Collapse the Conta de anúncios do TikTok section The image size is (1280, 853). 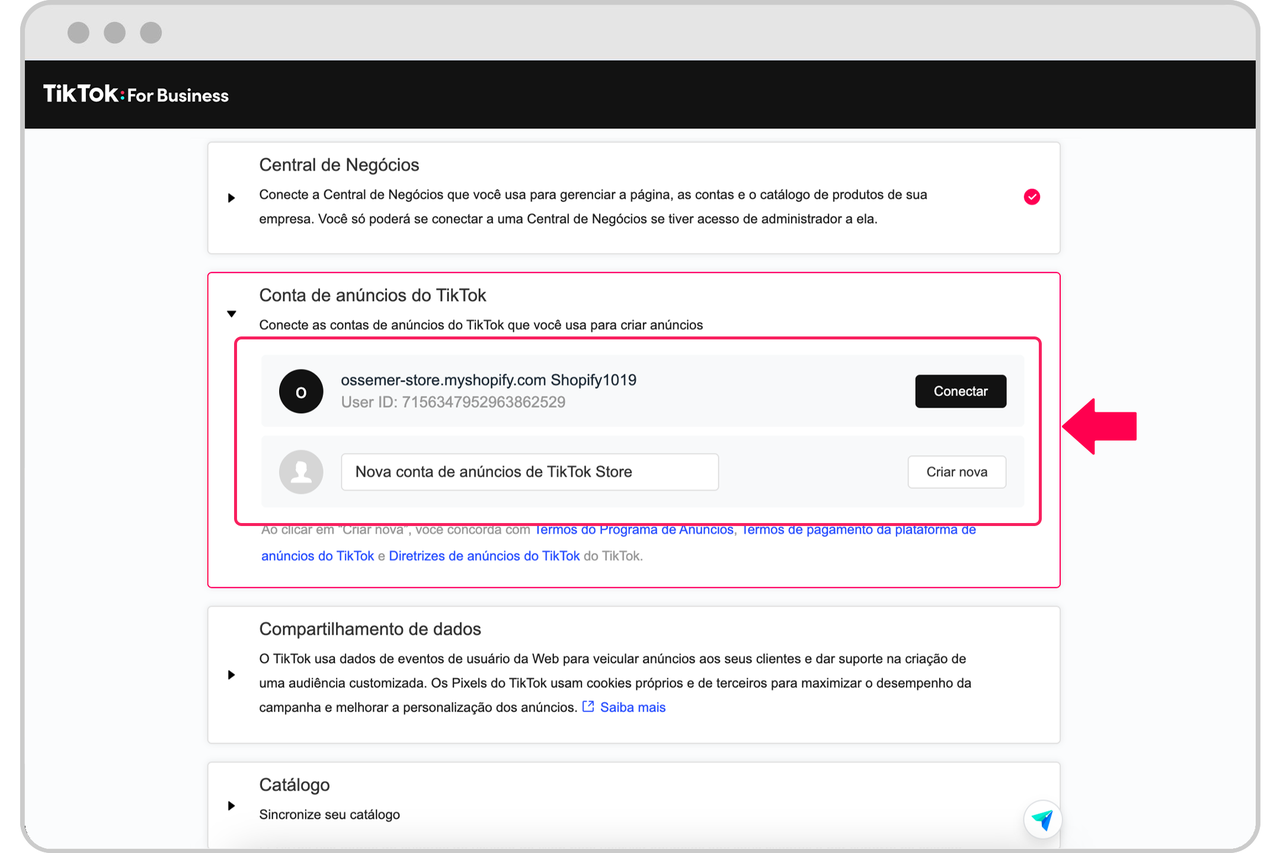[231, 314]
